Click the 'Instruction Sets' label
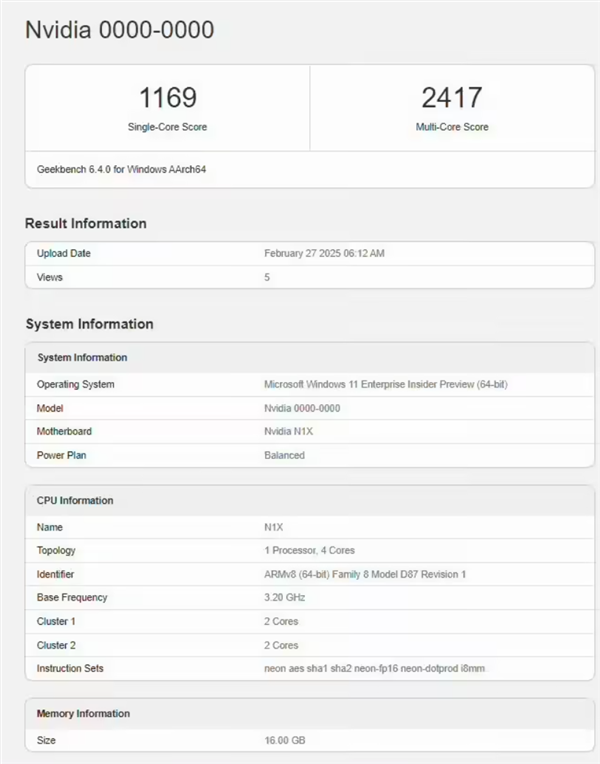 70,668
